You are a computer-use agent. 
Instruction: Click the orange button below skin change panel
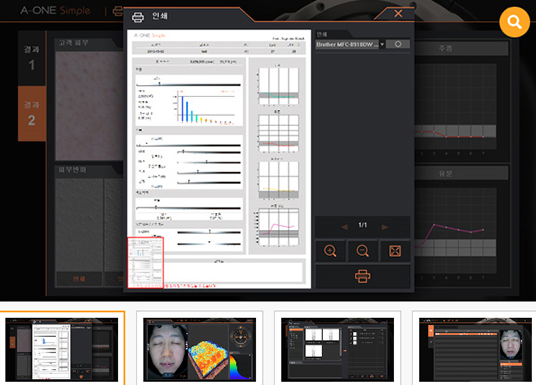pos(79,279)
